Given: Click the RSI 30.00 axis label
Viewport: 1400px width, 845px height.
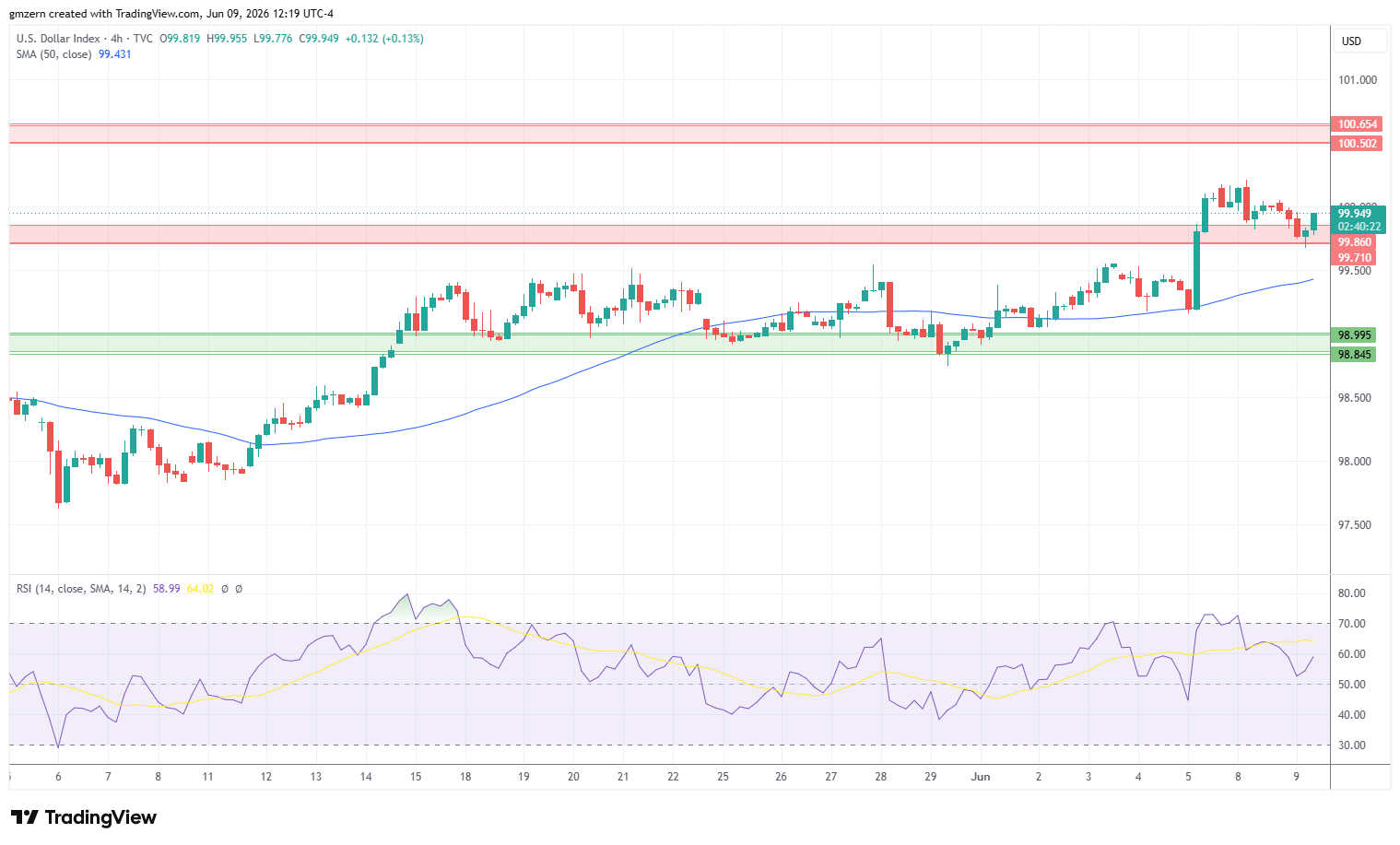Looking at the screenshot, I should pos(1352,745).
